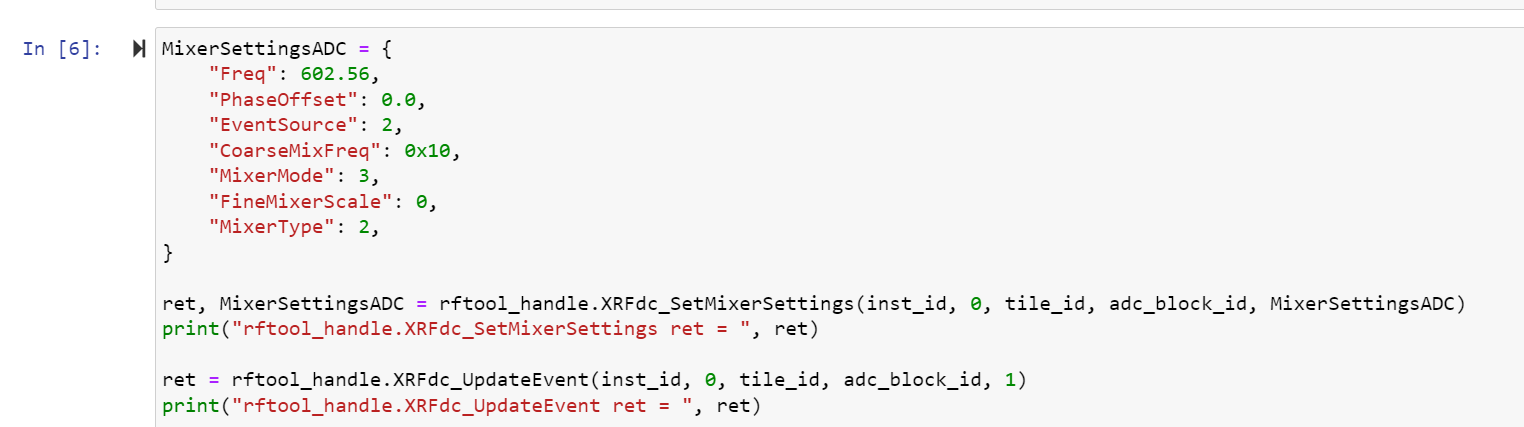Image resolution: width=1524 pixels, height=427 pixels.
Task: Click the closing curly brace of the dictionary
Action: tap(167, 255)
